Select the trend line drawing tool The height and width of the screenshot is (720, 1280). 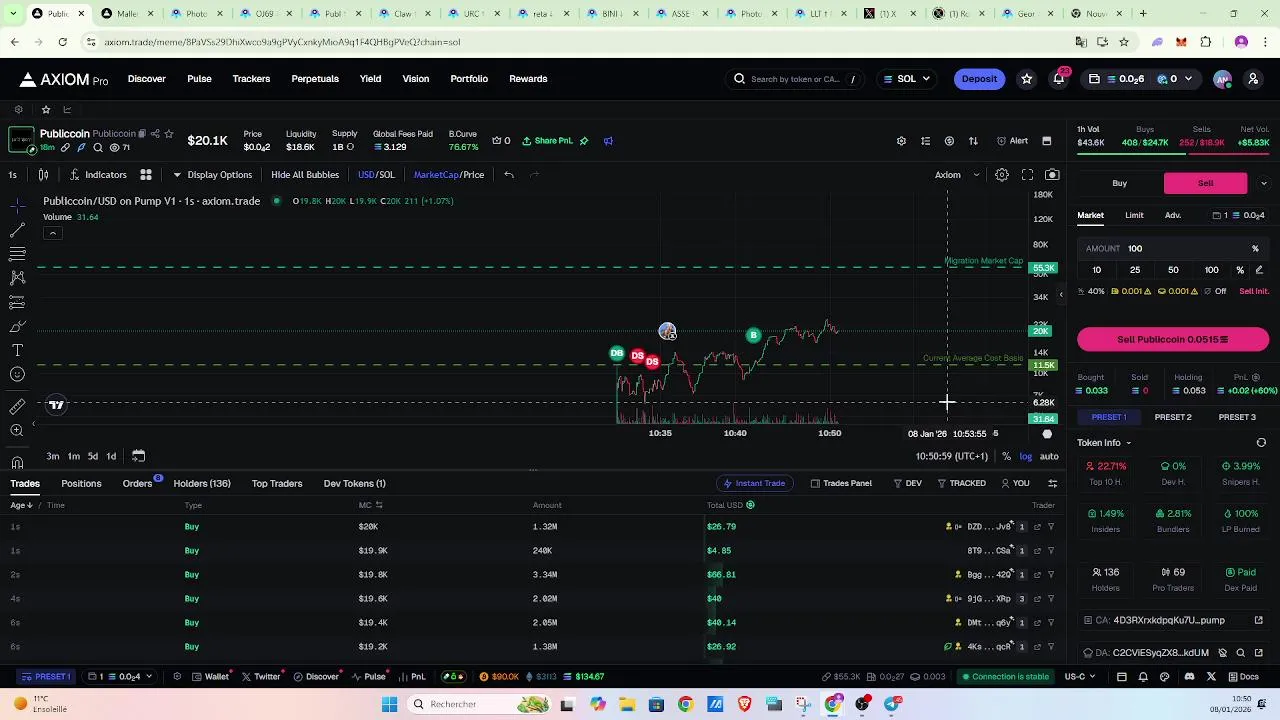pos(17,230)
